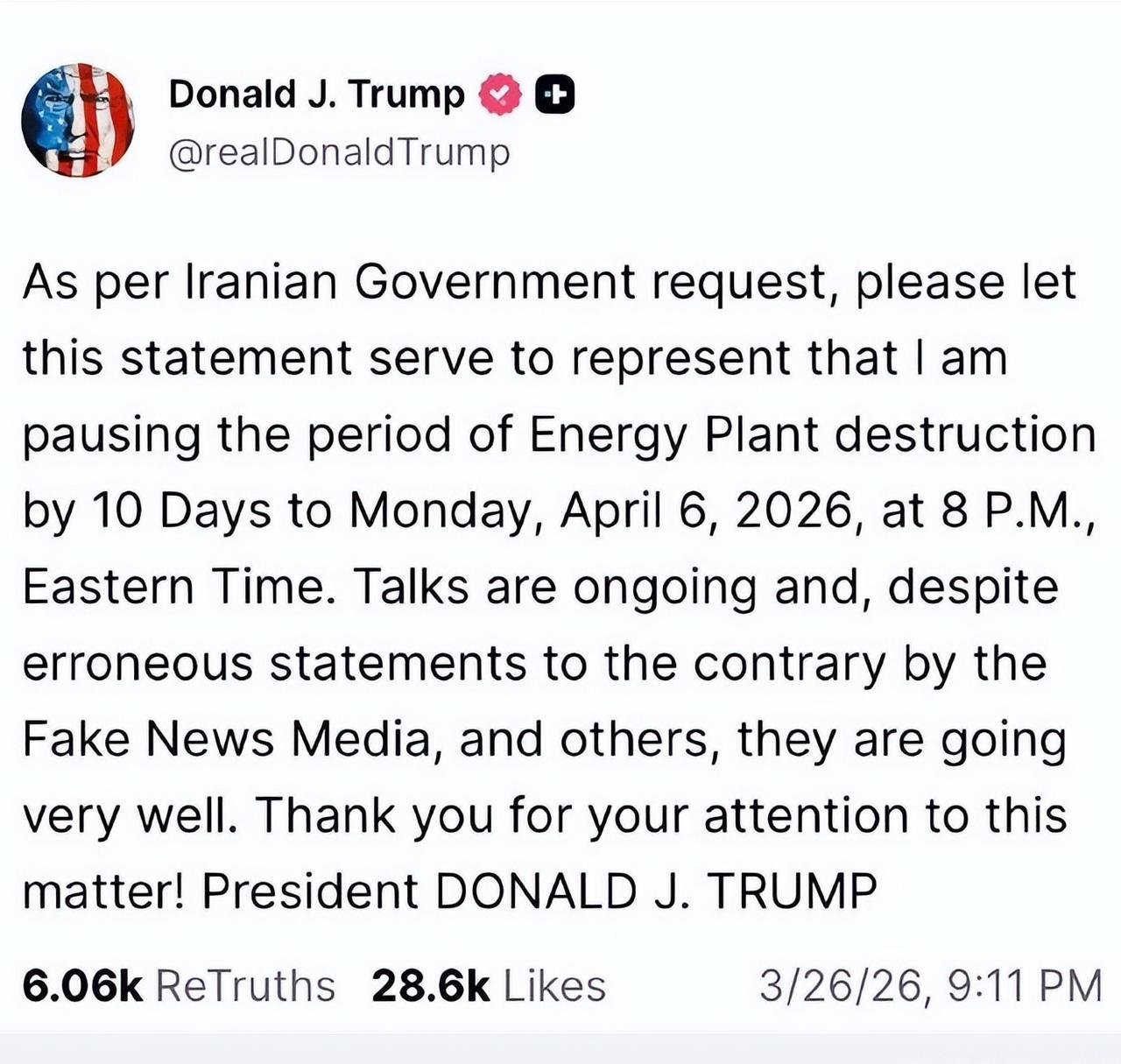The height and width of the screenshot is (1064, 1121).
Task: Click the black plus badge icon
Action: tap(554, 95)
